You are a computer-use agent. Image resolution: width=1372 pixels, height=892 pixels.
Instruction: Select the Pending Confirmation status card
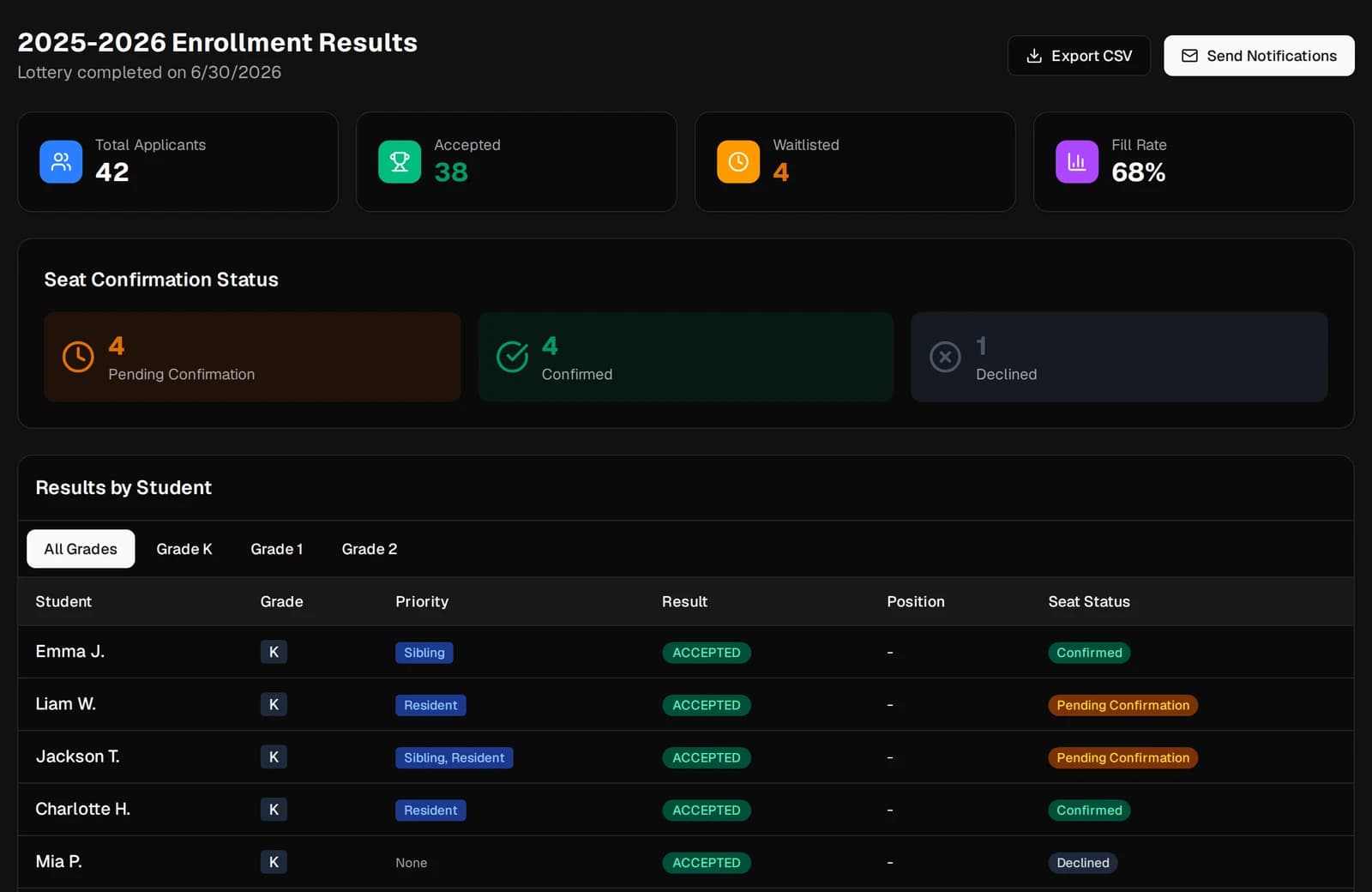point(252,357)
